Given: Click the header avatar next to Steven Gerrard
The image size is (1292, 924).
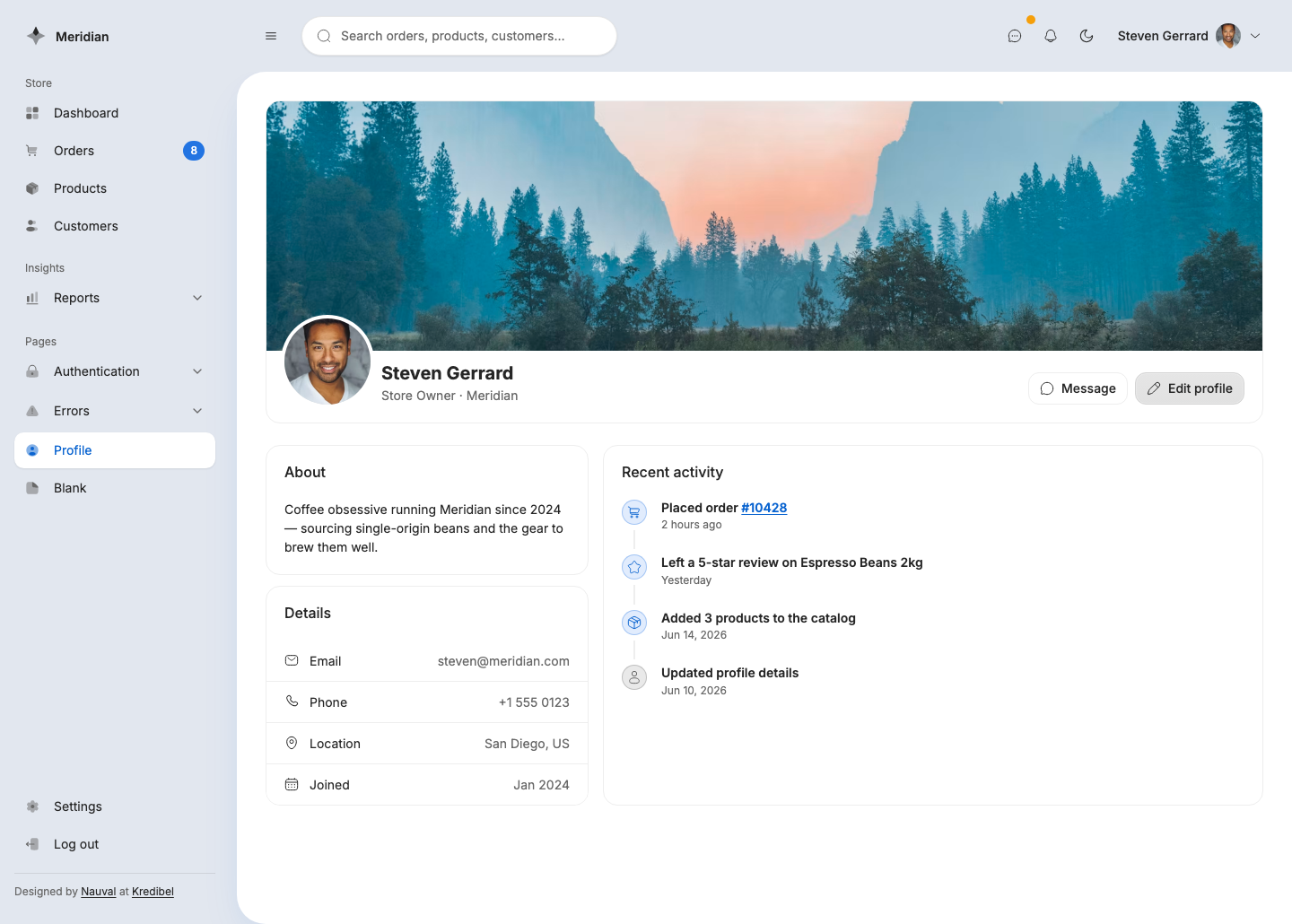Looking at the screenshot, I should point(1228,36).
